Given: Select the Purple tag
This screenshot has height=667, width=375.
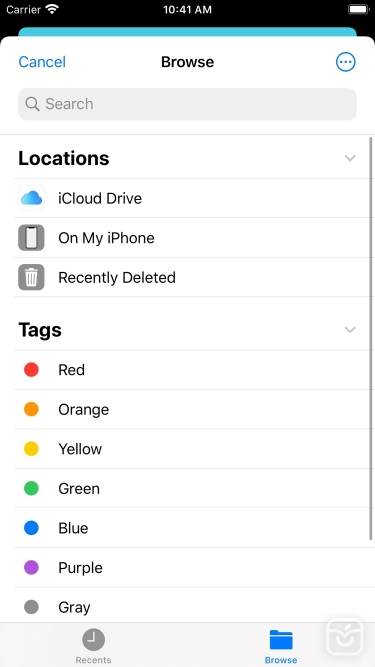Looking at the screenshot, I should tap(193, 567).
